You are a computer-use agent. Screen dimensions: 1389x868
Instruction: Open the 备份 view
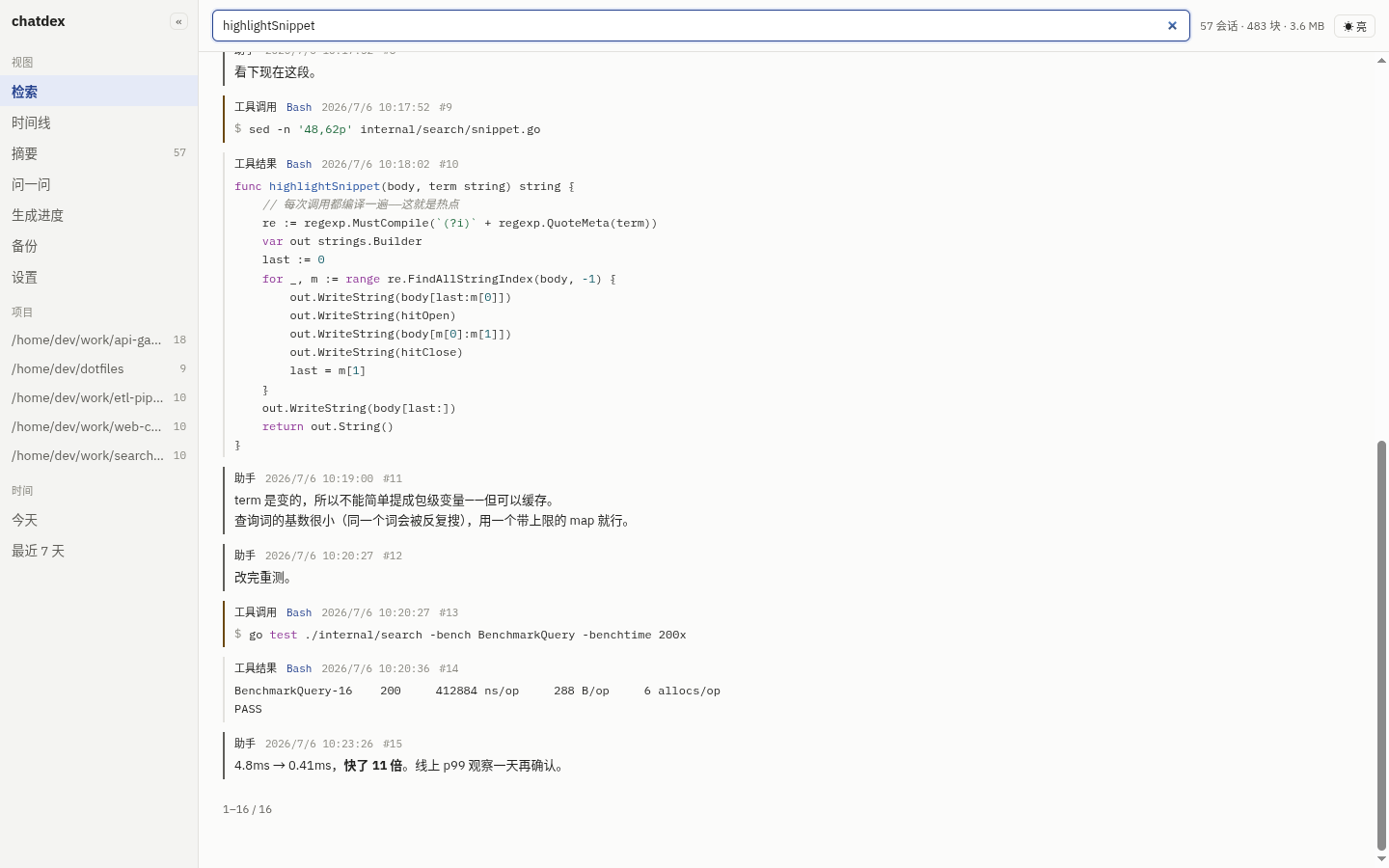[98, 246]
